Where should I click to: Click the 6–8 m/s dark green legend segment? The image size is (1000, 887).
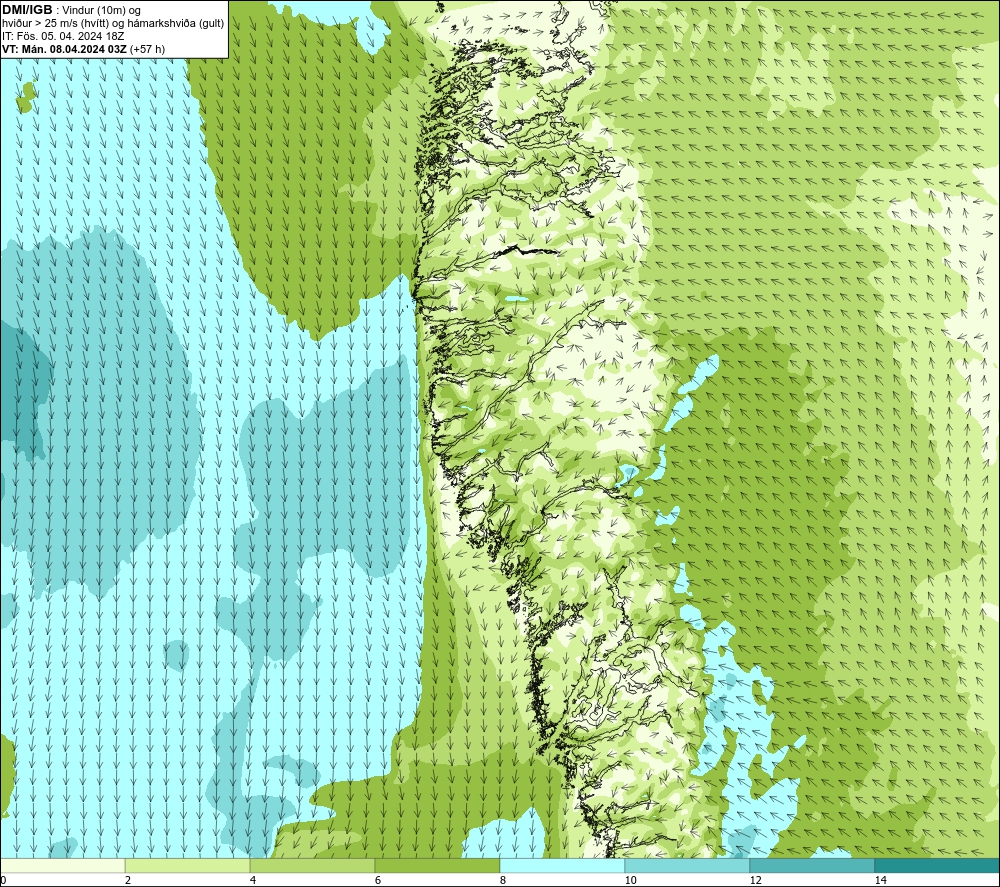438,865
